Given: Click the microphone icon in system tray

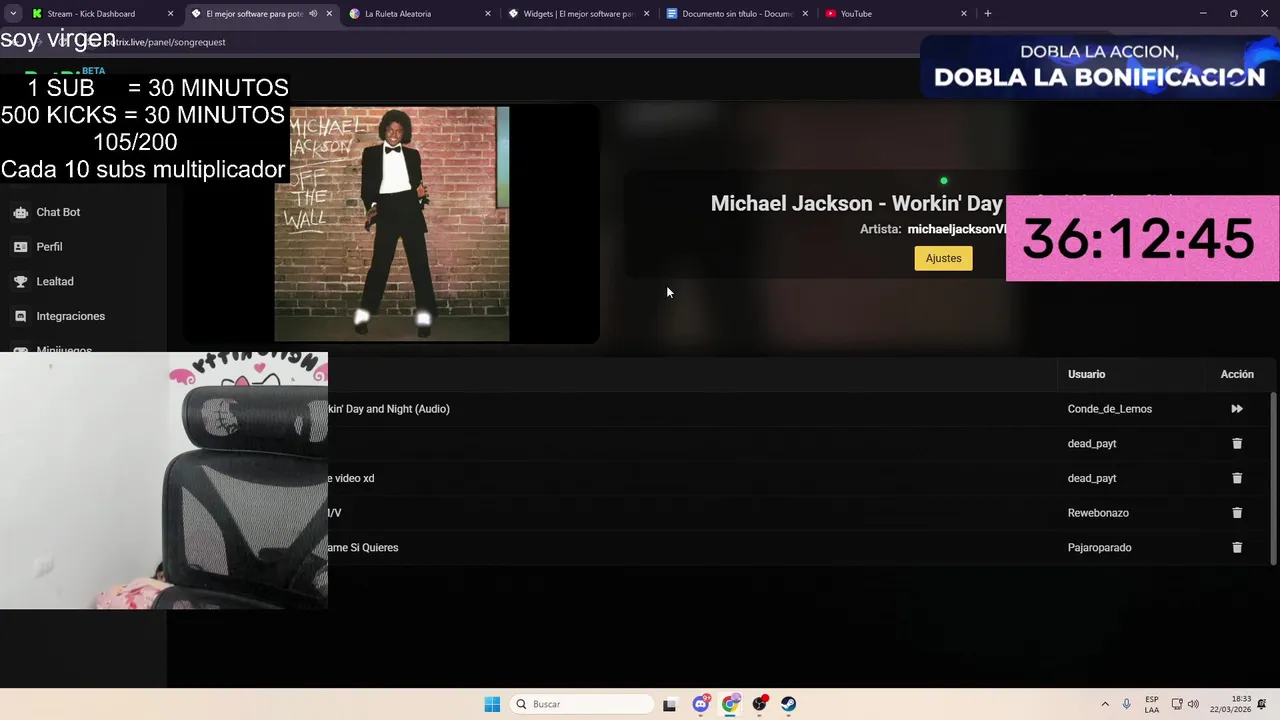Looking at the screenshot, I should (1127, 704).
